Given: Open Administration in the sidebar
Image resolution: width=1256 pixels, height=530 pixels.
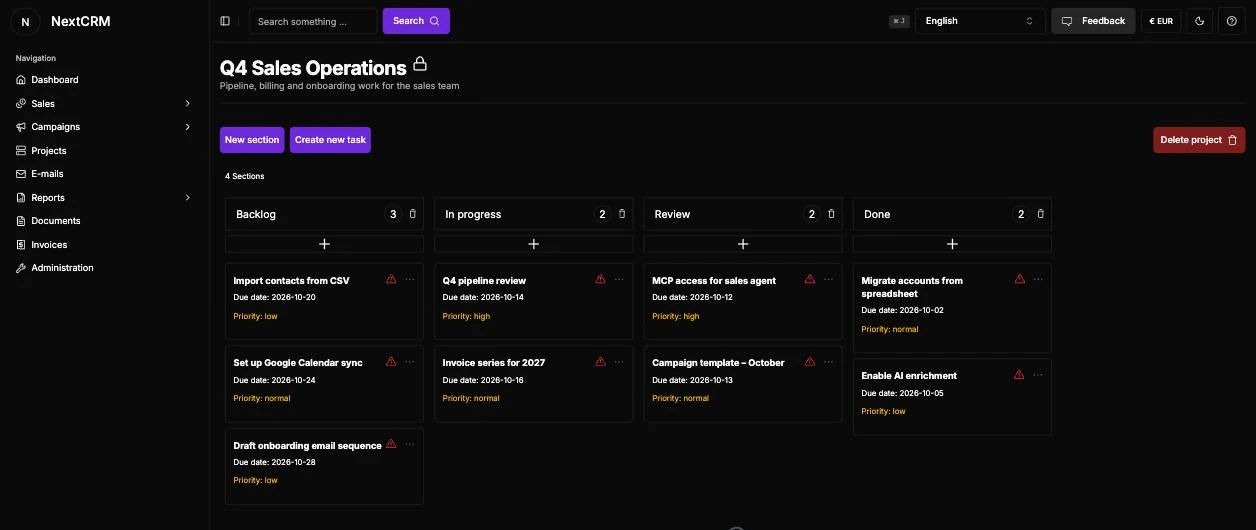Looking at the screenshot, I should [x=104, y=268].
